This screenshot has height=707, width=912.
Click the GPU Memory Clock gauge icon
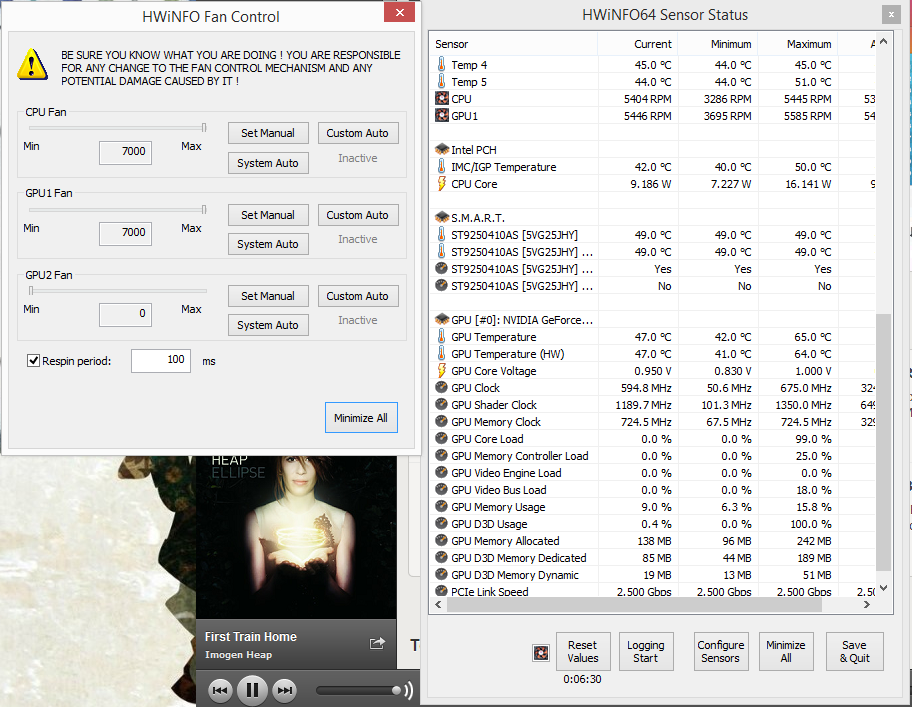tap(441, 422)
